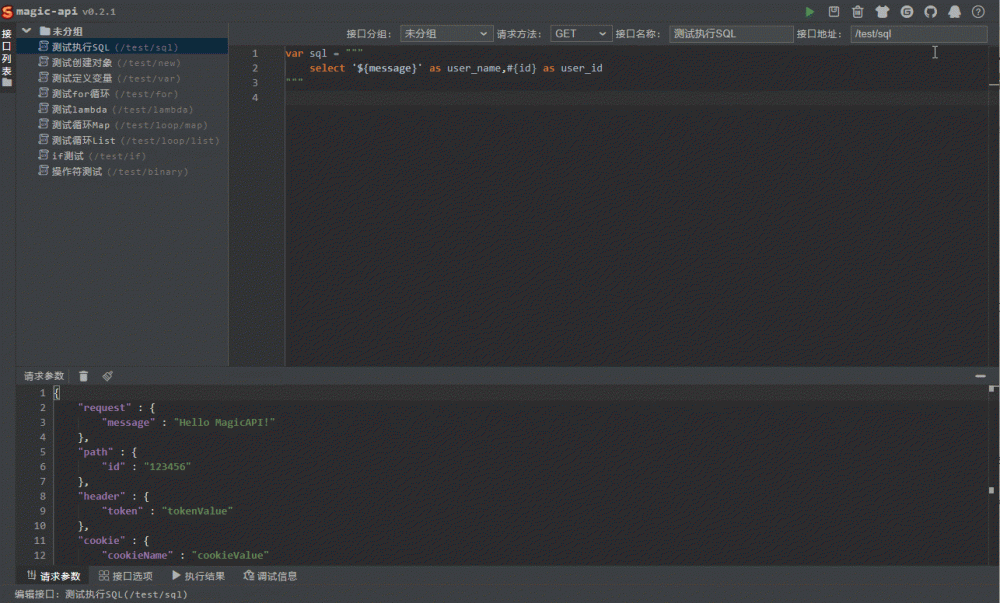
Task: Click the 接口地址 path input field
Action: (x=918, y=33)
